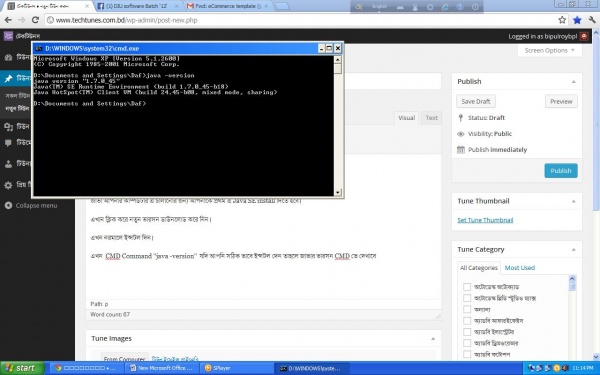600x375 pixels.
Task: Click Internet Explorer icon in floating language bar
Action: (x=445, y=7)
